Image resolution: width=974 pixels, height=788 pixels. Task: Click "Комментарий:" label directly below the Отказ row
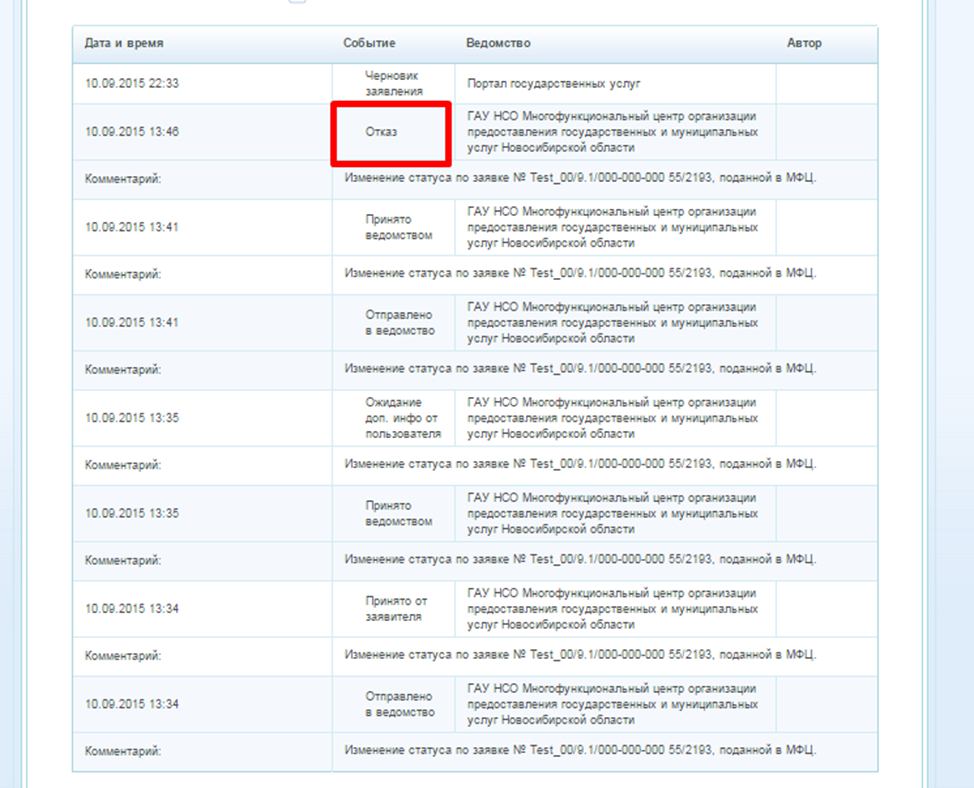123,179
